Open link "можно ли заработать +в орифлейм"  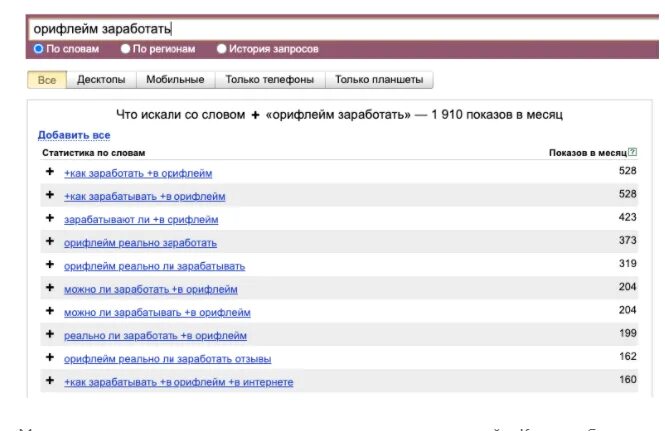[x=151, y=289]
